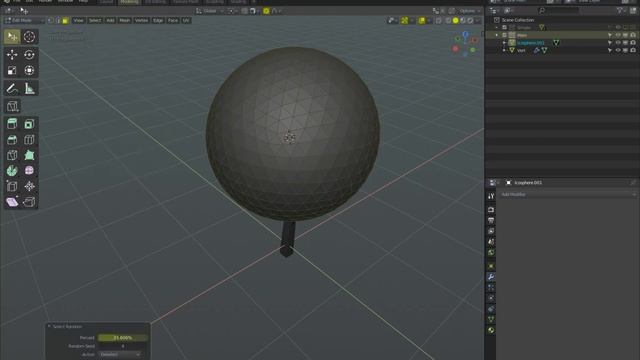
Task: Enable face select mode
Action: pyautogui.click(x=65, y=20)
